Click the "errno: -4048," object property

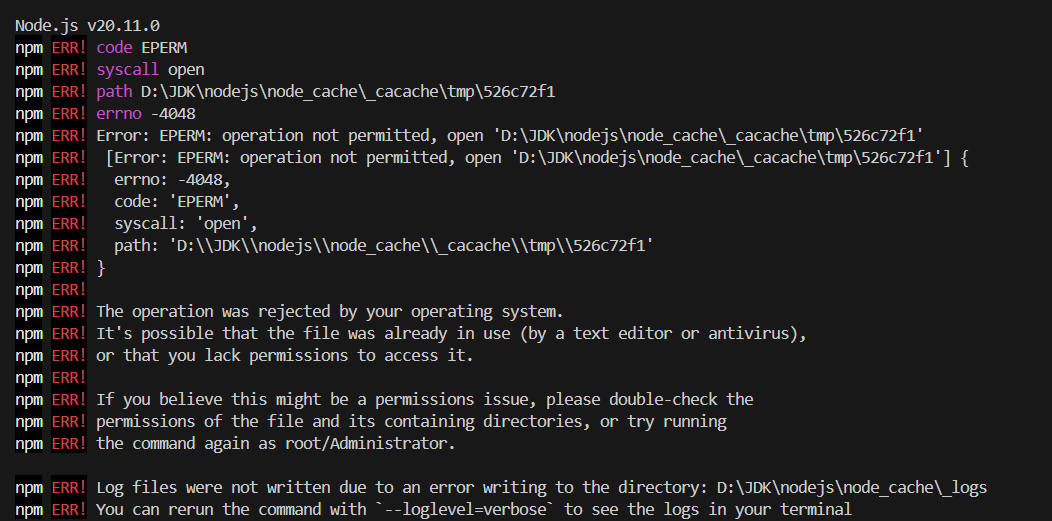coord(172,180)
